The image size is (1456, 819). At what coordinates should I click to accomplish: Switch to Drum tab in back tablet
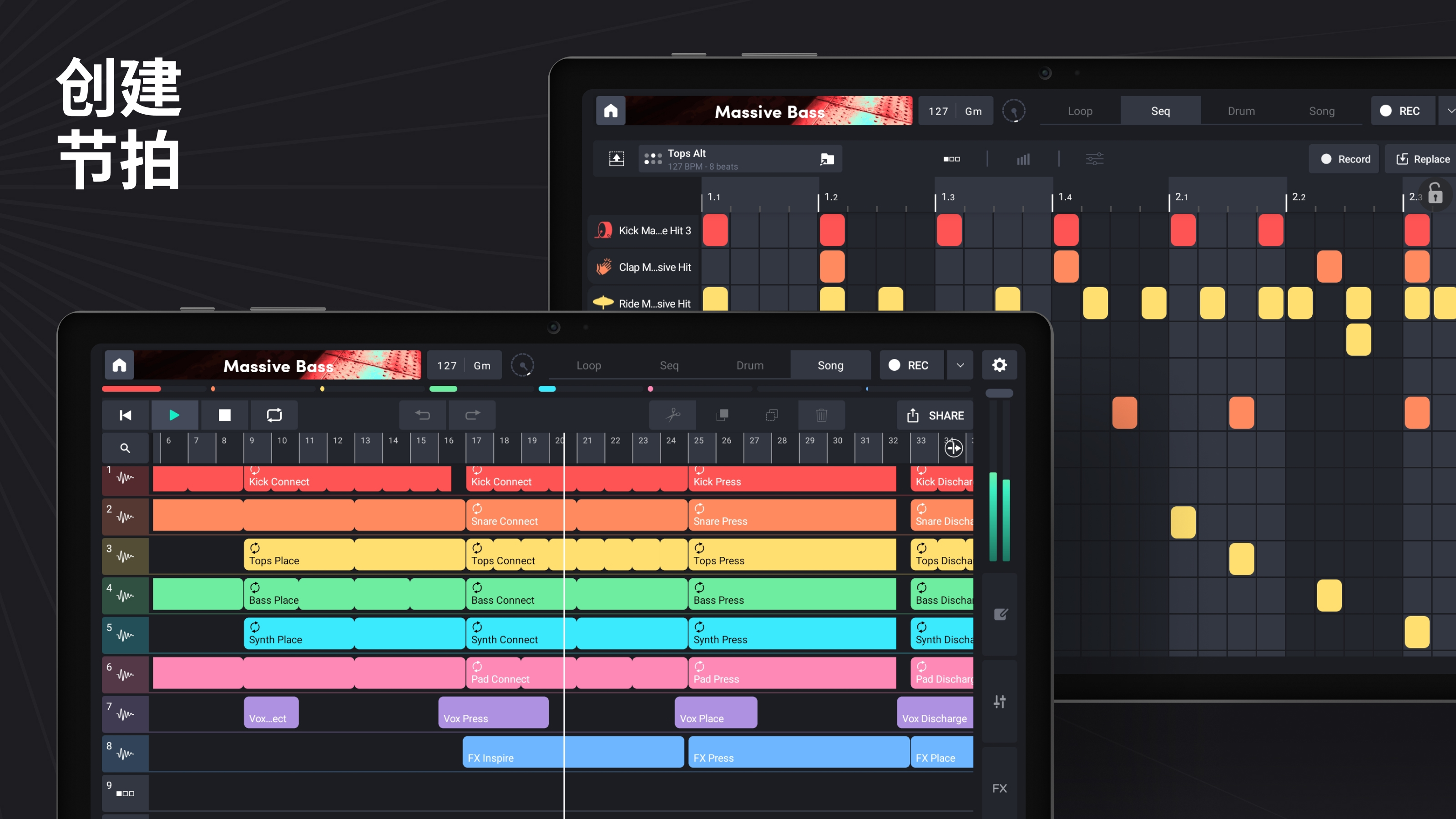1241,111
